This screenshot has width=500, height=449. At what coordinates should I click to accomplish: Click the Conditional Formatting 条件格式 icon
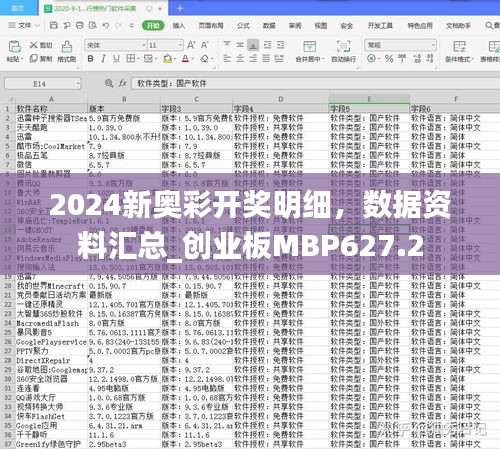(x=459, y=46)
